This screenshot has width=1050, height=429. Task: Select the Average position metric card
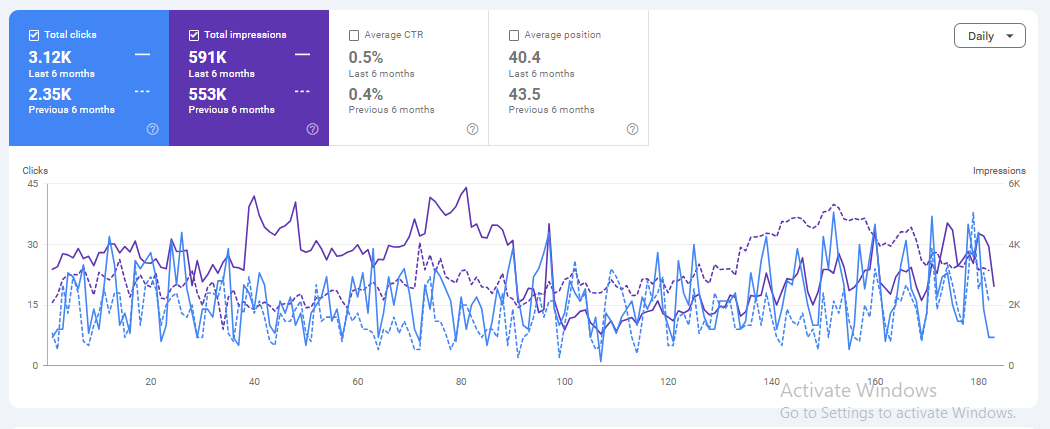[x=568, y=78]
